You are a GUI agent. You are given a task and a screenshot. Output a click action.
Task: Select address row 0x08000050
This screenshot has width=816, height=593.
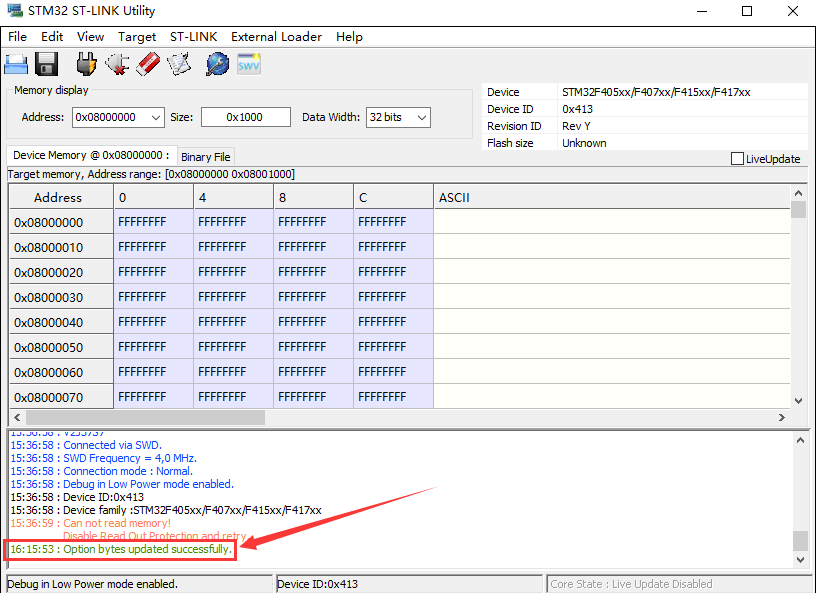(x=61, y=347)
